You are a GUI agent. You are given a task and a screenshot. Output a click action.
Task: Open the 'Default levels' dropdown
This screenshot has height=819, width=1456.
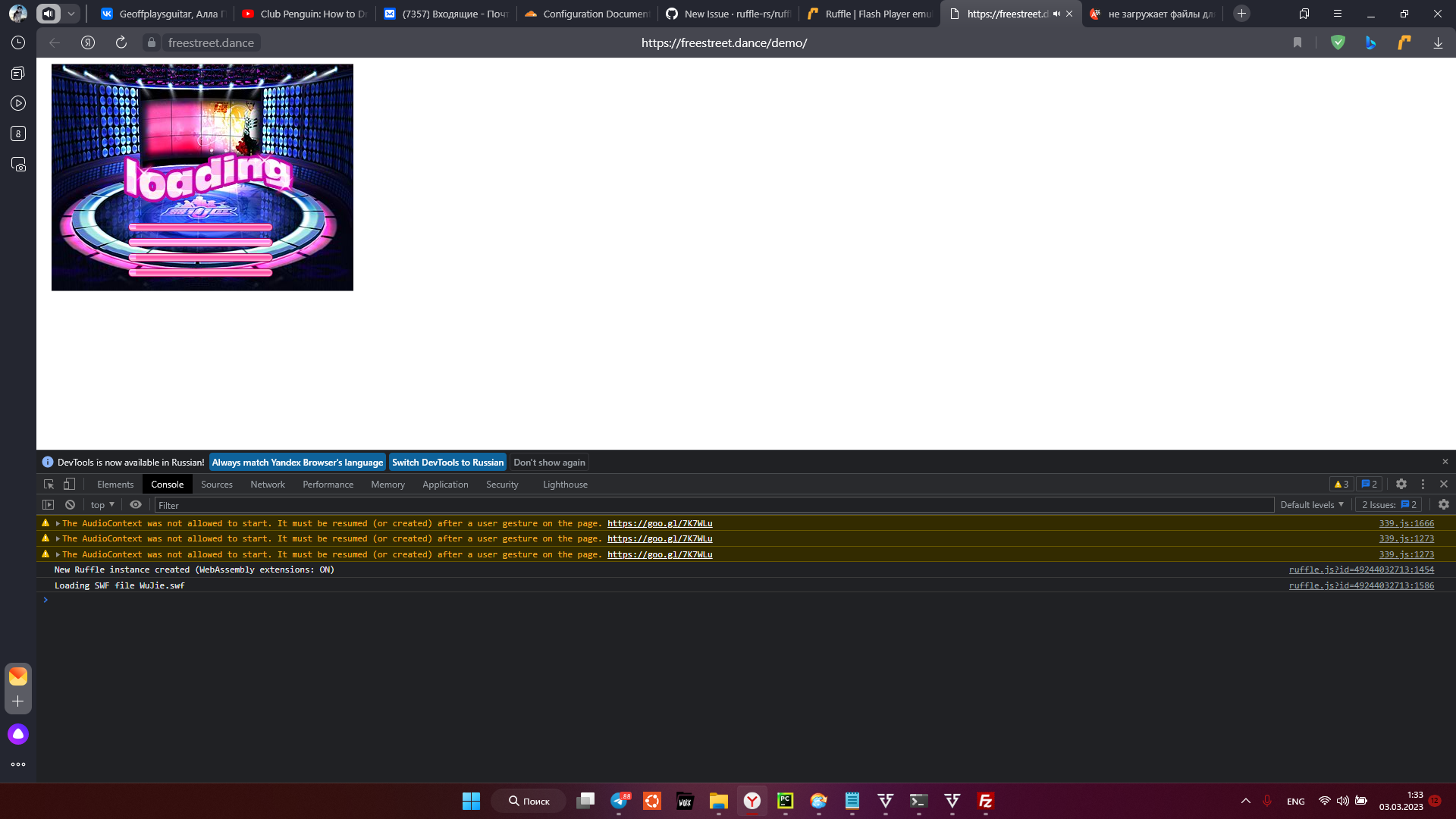(x=1311, y=504)
